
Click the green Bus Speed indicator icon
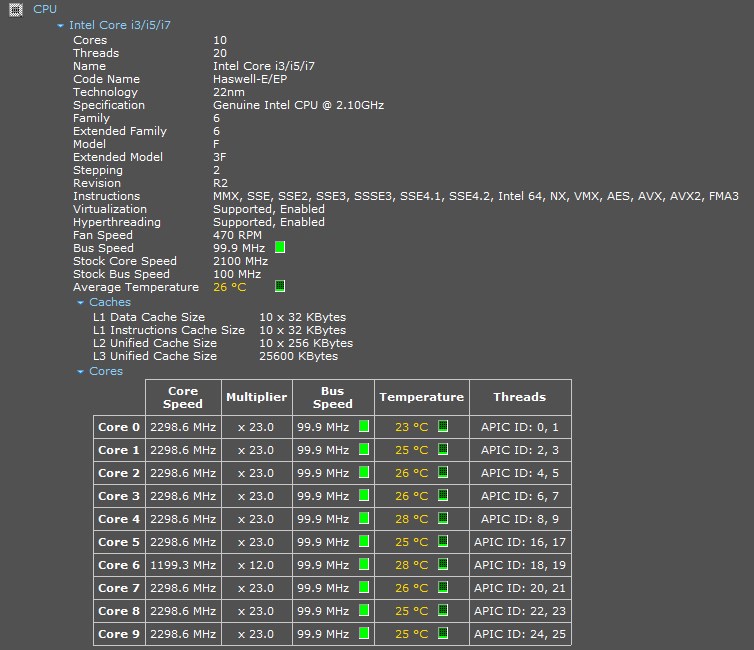(280, 247)
